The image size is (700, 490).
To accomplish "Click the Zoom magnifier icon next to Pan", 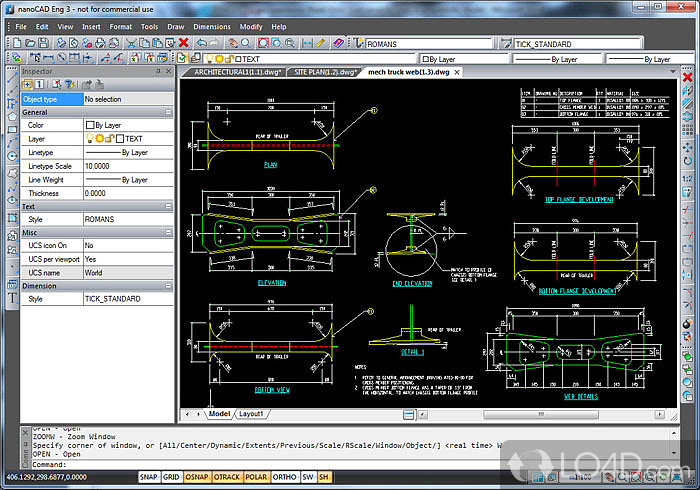I will point(246,43).
